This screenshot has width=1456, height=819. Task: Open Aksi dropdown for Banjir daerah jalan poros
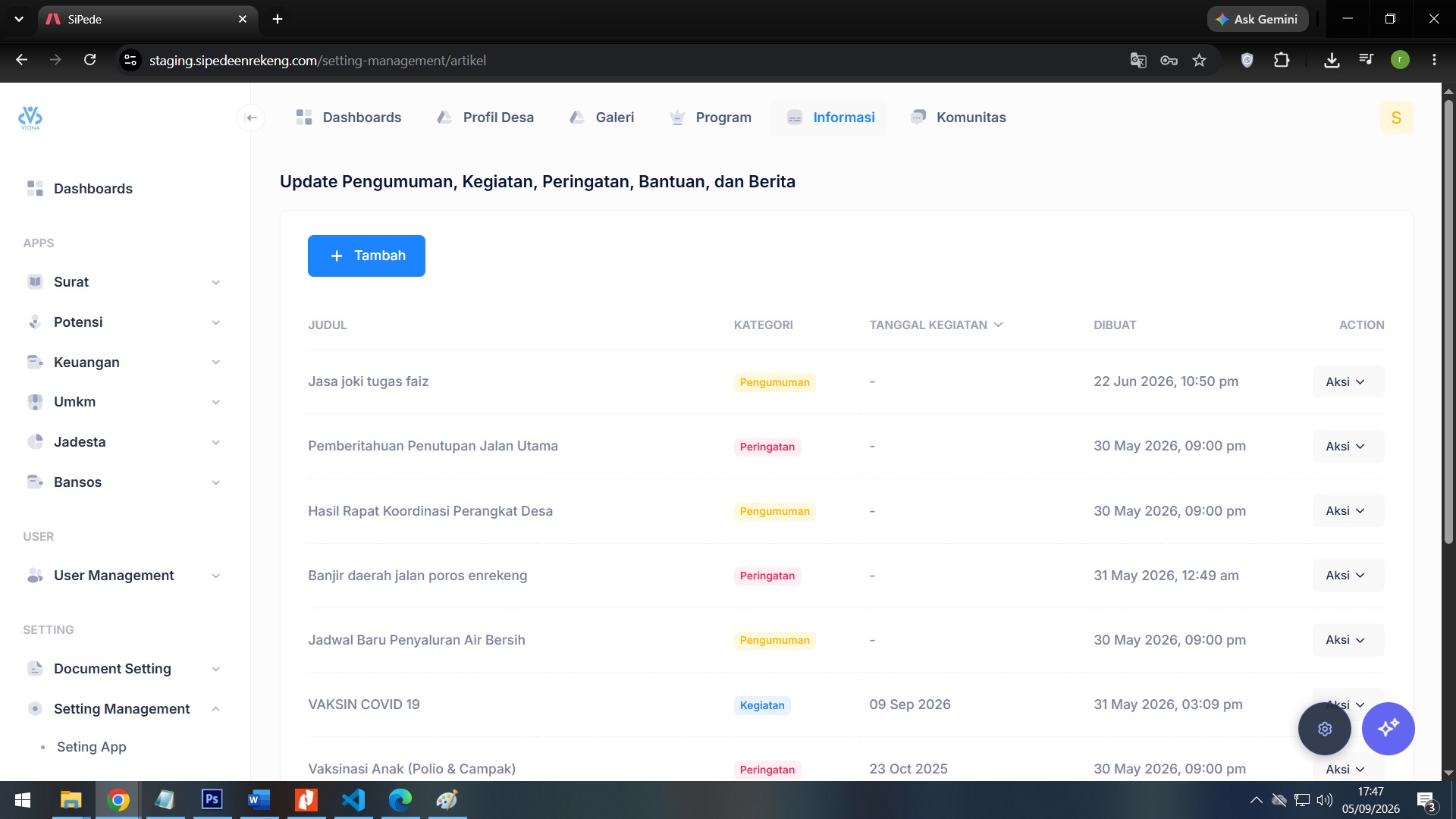point(1348,576)
